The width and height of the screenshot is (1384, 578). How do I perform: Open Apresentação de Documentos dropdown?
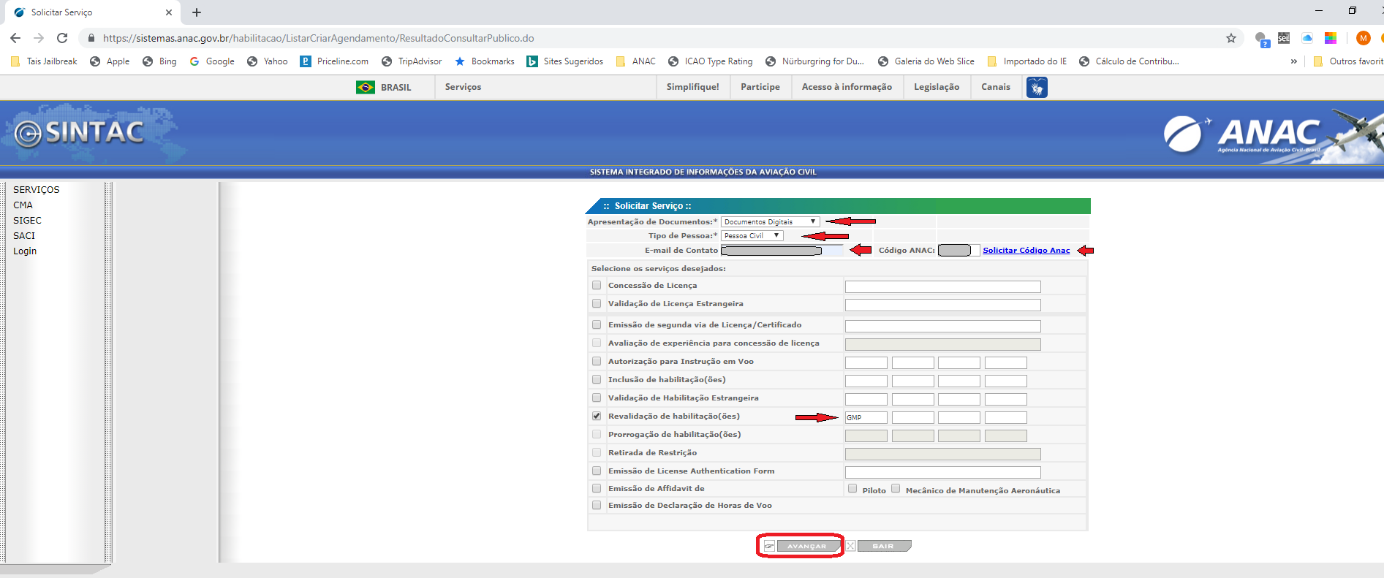pyautogui.click(x=770, y=221)
